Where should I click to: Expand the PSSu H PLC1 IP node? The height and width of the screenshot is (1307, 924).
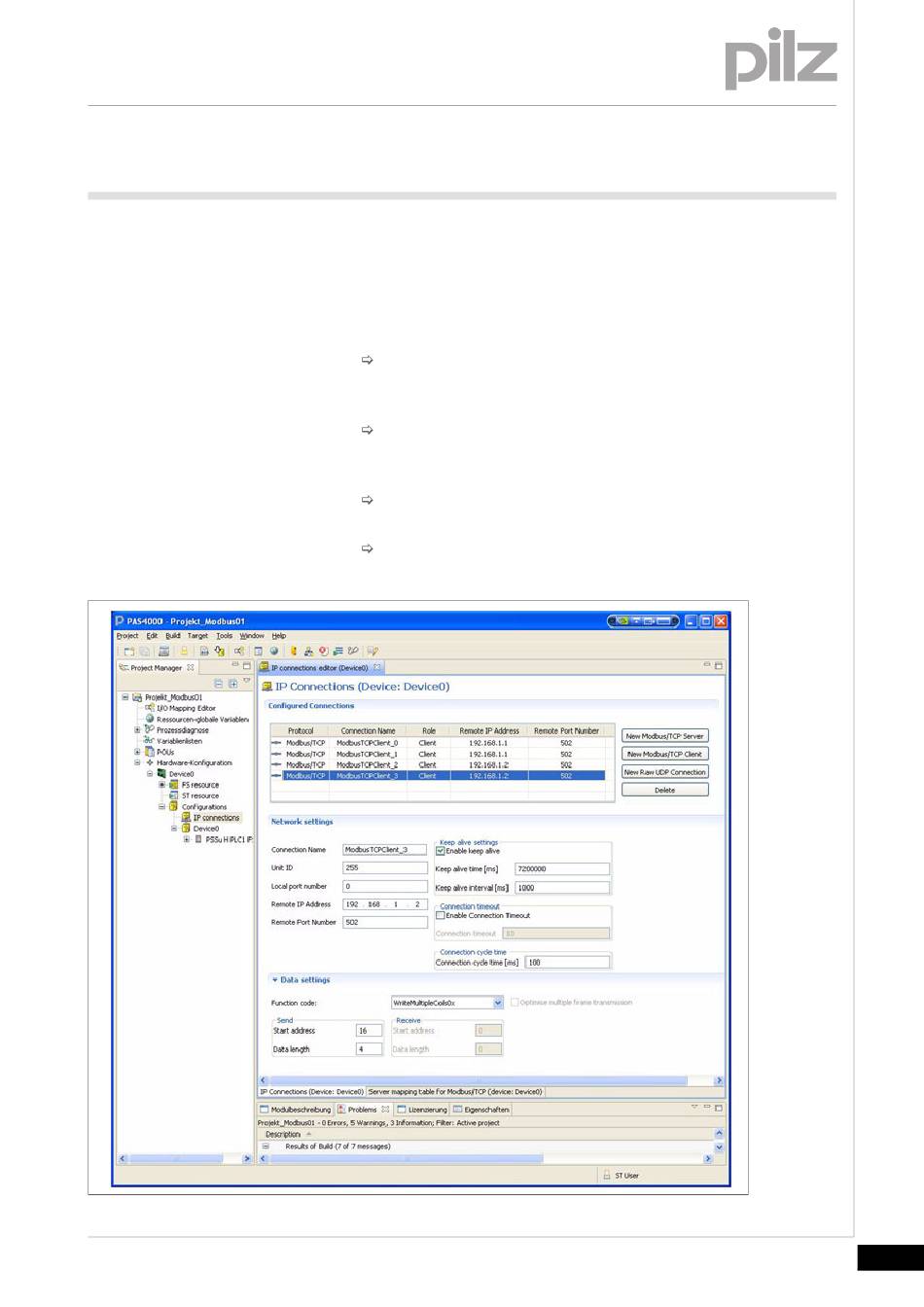[187, 839]
